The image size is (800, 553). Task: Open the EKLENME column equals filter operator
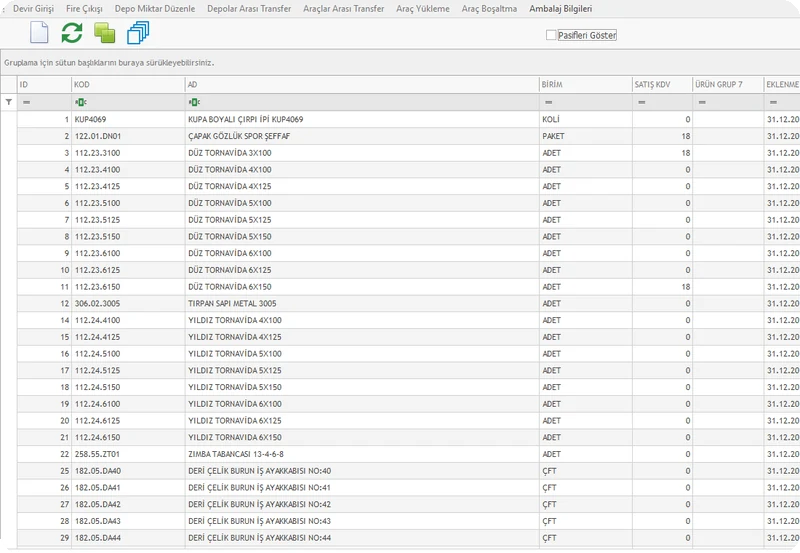click(773, 102)
